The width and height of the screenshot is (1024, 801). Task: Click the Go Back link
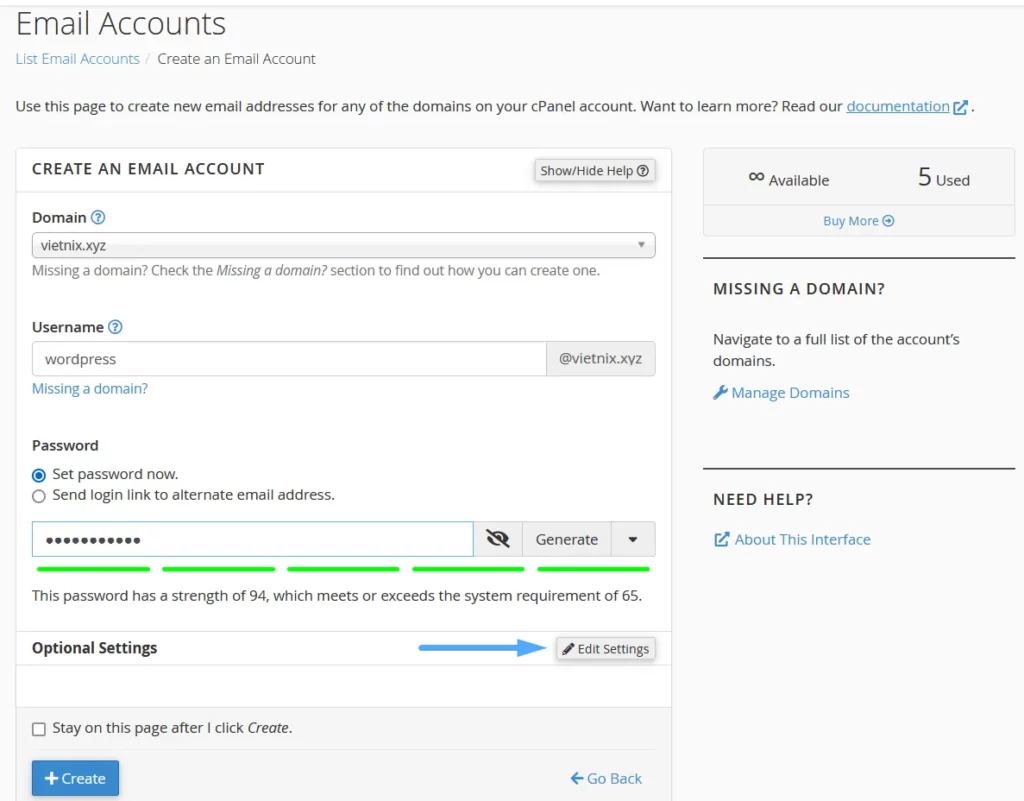point(605,777)
